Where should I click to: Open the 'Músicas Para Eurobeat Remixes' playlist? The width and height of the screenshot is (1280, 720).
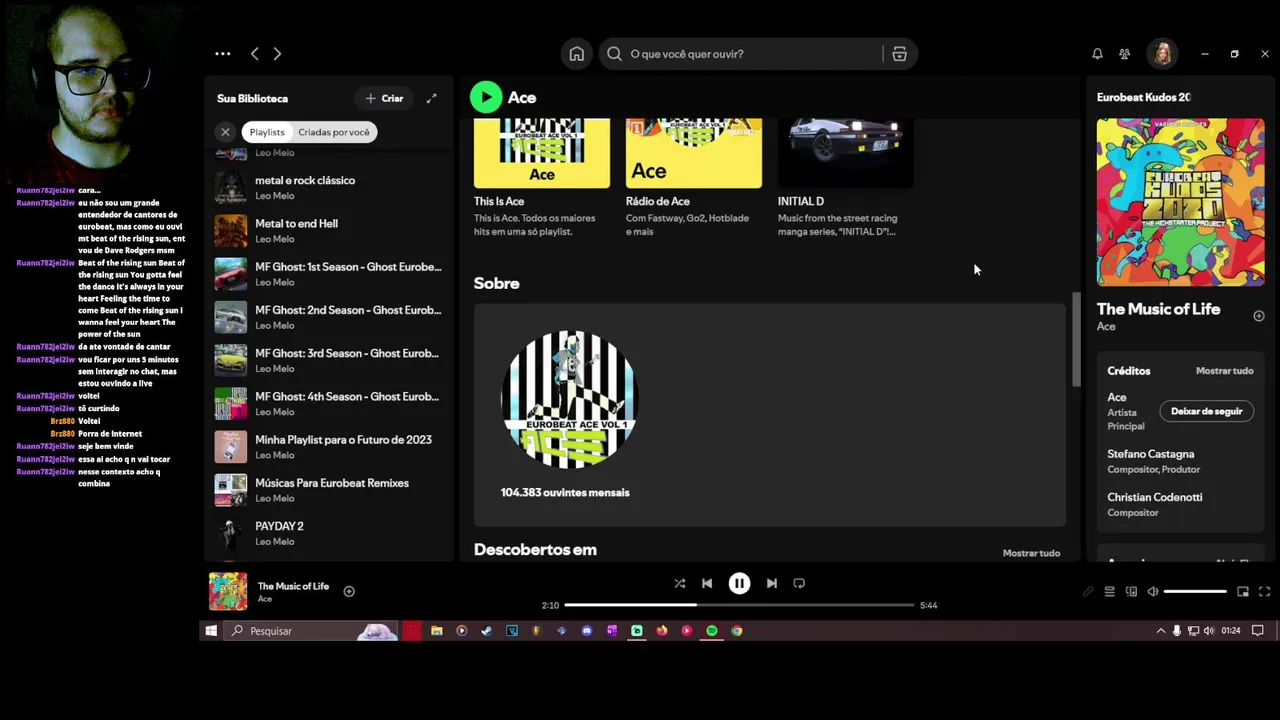point(328,490)
